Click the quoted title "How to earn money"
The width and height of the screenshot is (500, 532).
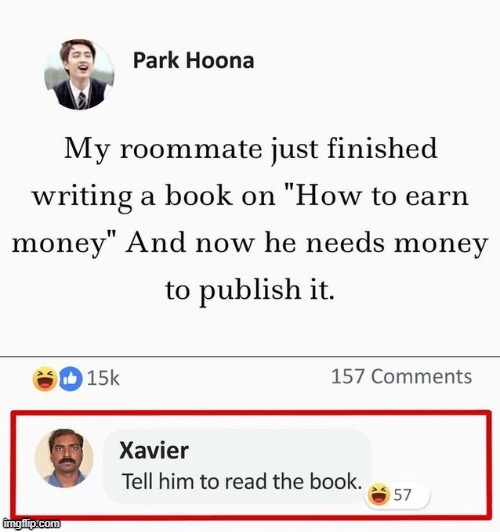[241, 219]
